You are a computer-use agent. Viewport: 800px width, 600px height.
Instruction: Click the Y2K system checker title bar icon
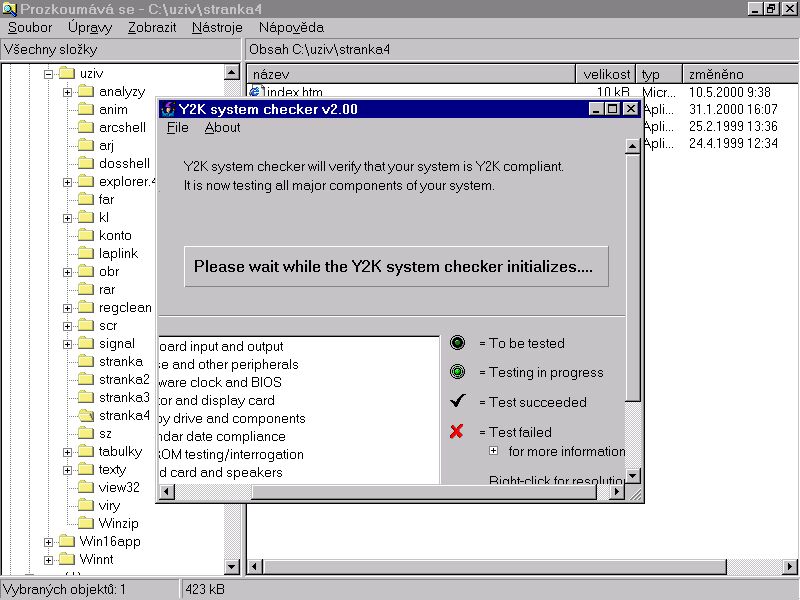click(x=167, y=109)
